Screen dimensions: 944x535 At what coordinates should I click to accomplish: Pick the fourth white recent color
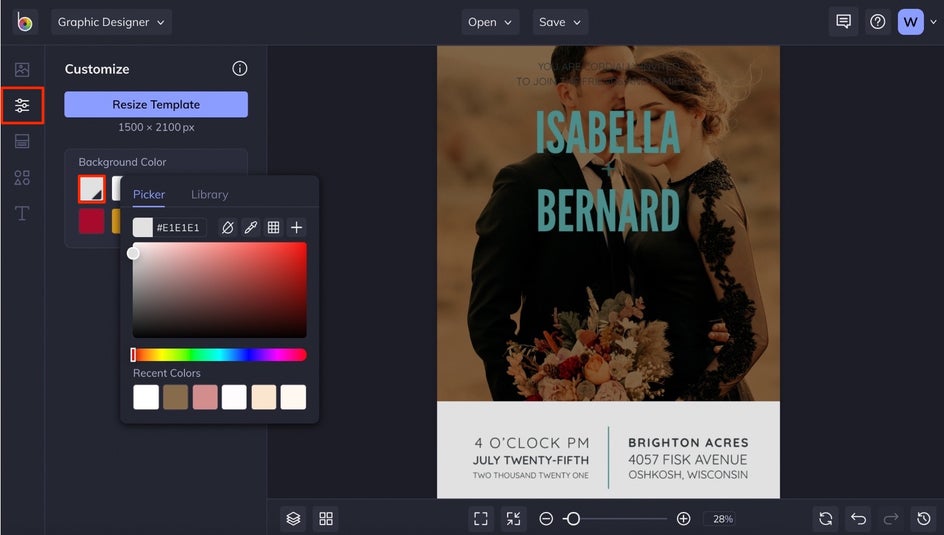[x=234, y=397]
